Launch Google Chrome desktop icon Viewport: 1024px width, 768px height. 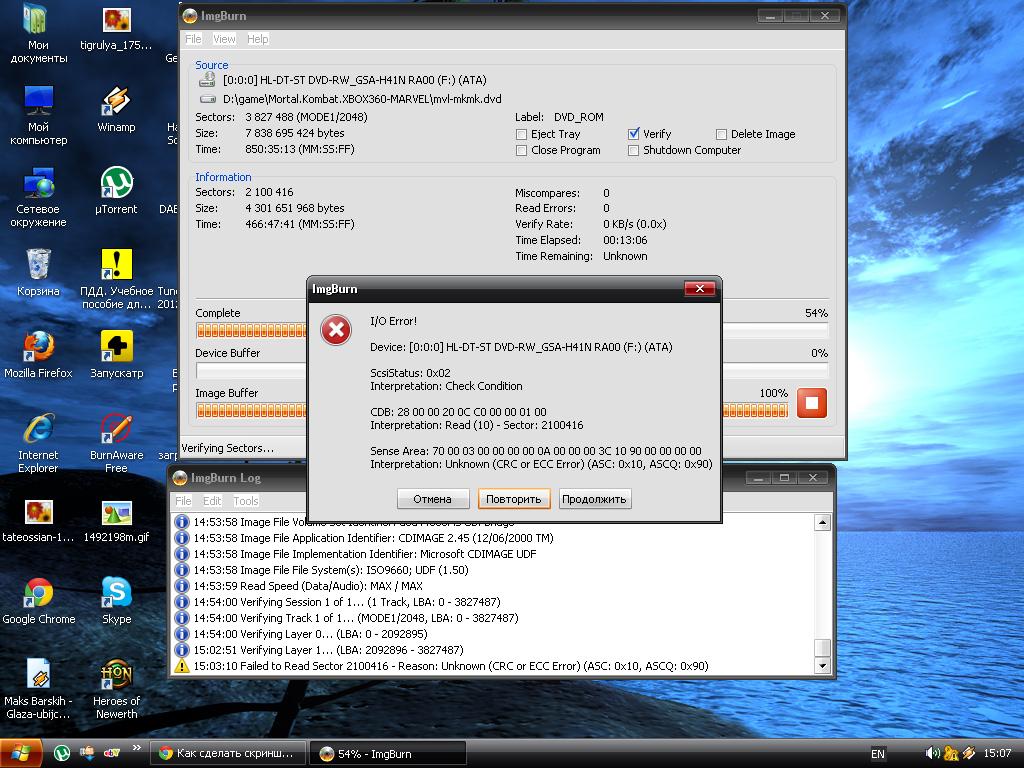click(38, 601)
